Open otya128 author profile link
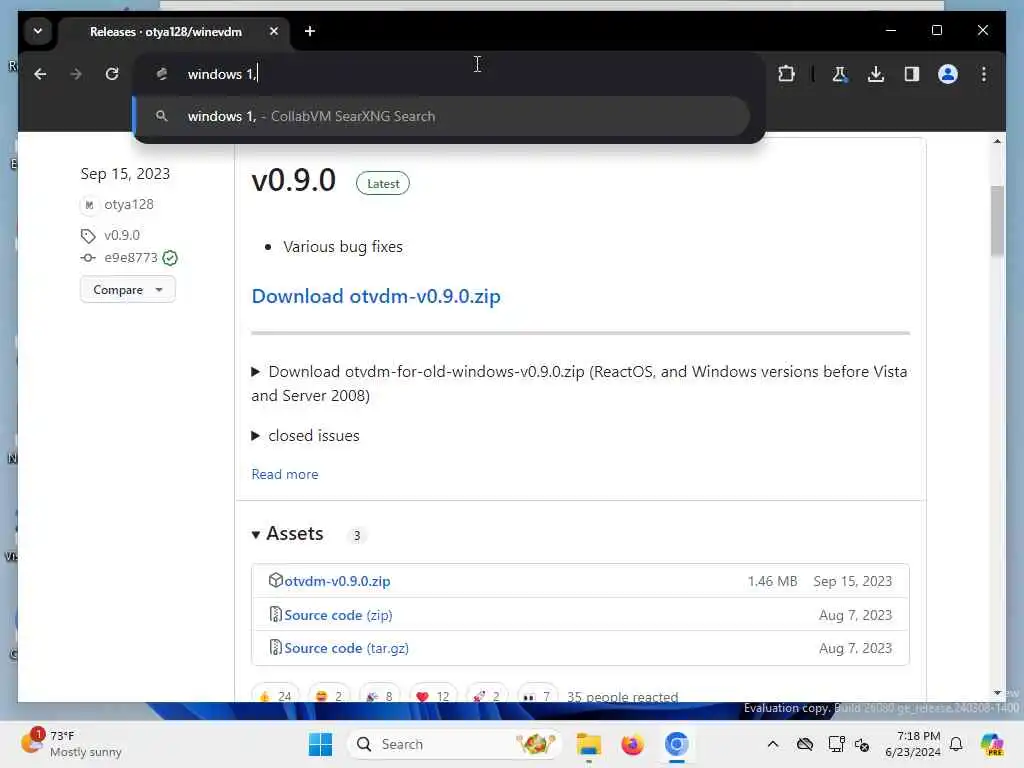The height and width of the screenshot is (768, 1024). click(129, 204)
